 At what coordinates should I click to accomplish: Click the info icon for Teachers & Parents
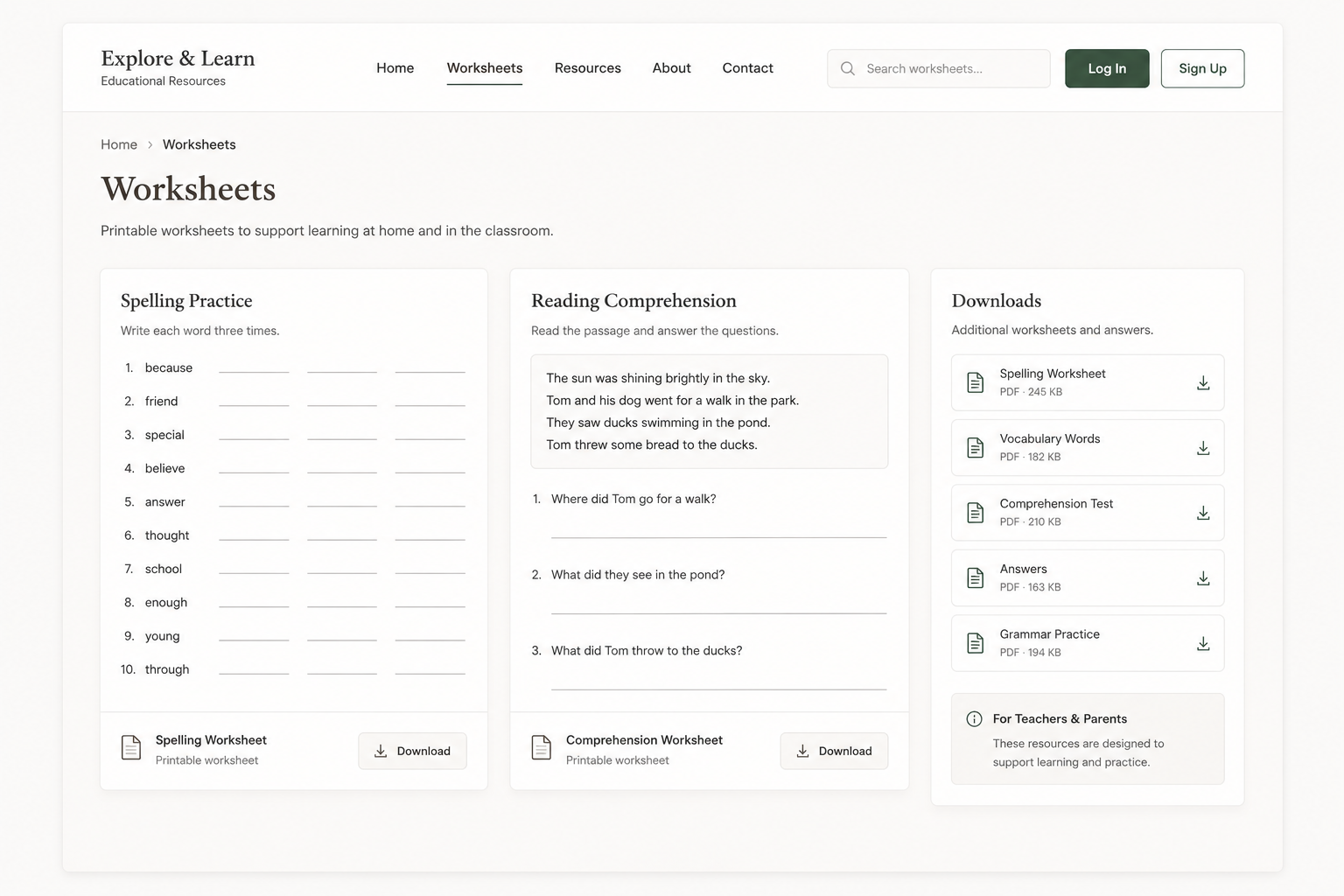point(974,719)
